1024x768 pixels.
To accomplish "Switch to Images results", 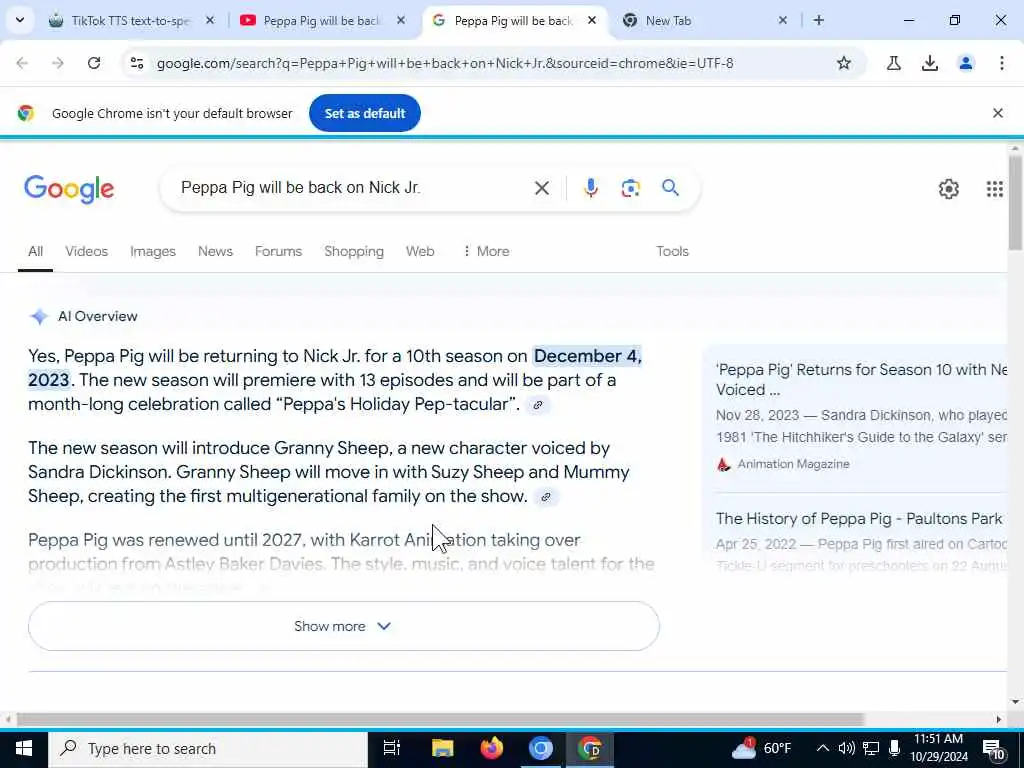I will (x=153, y=251).
